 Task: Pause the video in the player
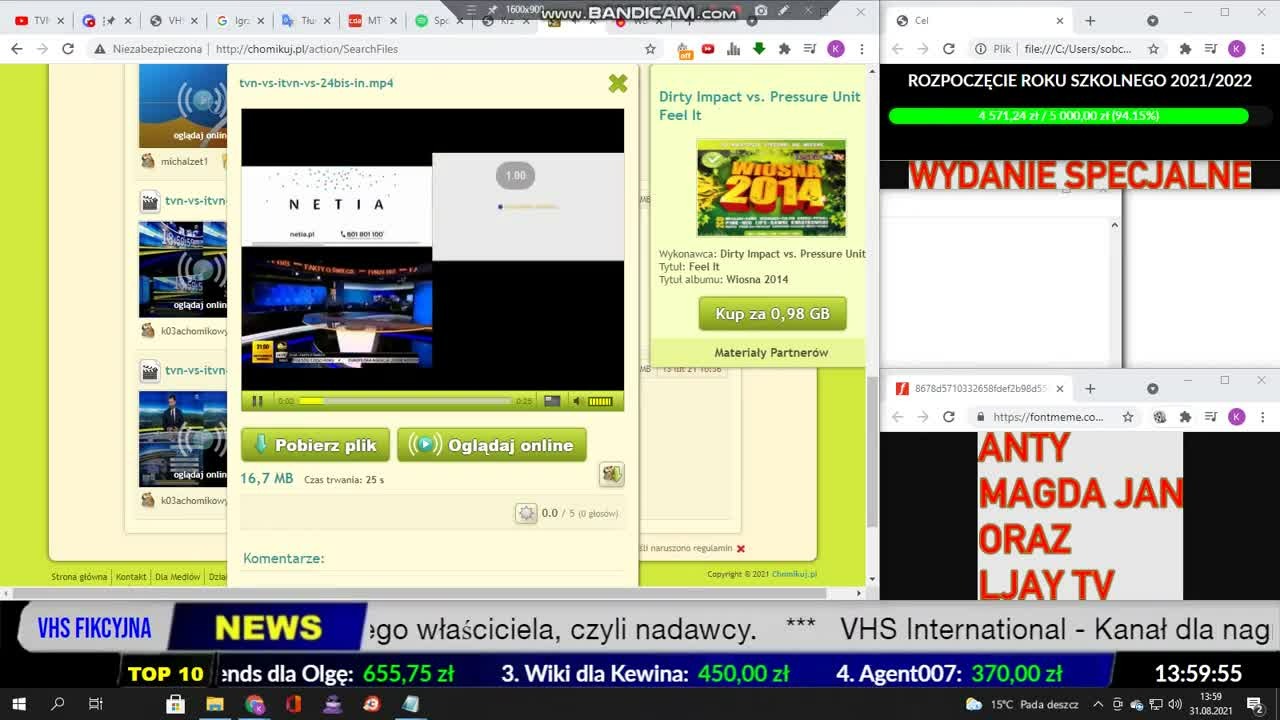(x=257, y=401)
